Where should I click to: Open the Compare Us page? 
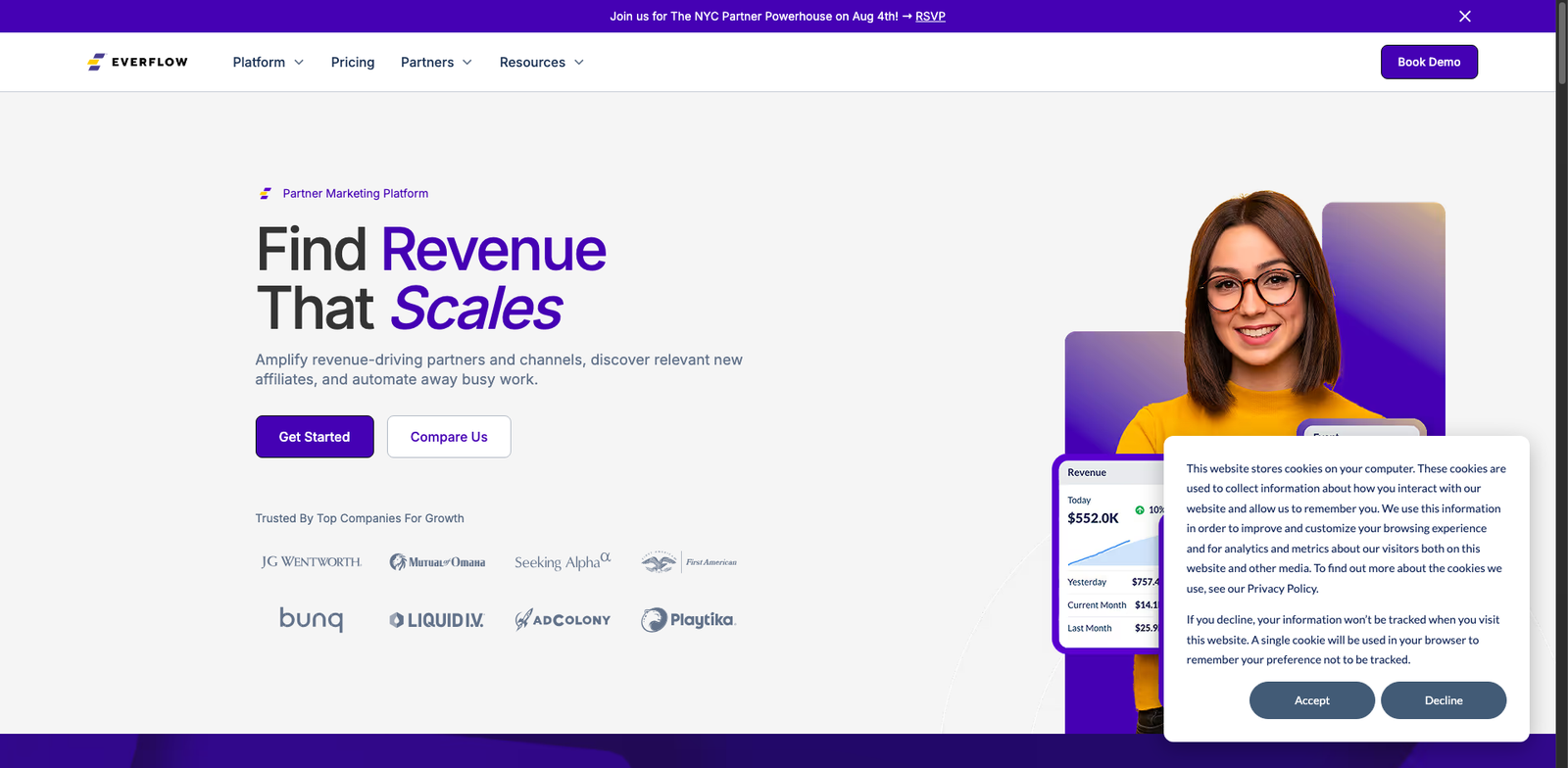point(449,437)
